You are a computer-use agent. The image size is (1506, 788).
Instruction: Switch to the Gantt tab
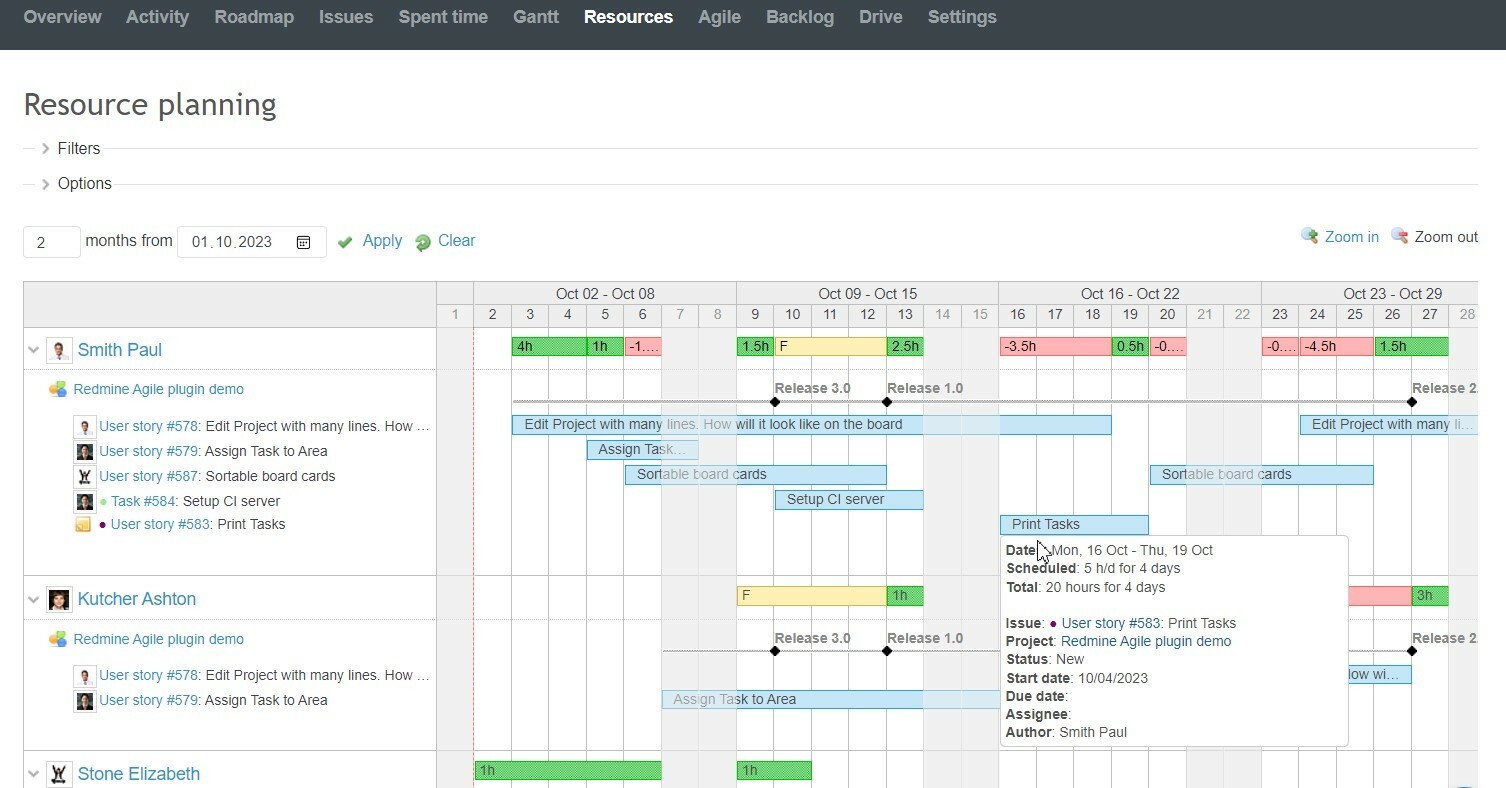(x=535, y=17)
